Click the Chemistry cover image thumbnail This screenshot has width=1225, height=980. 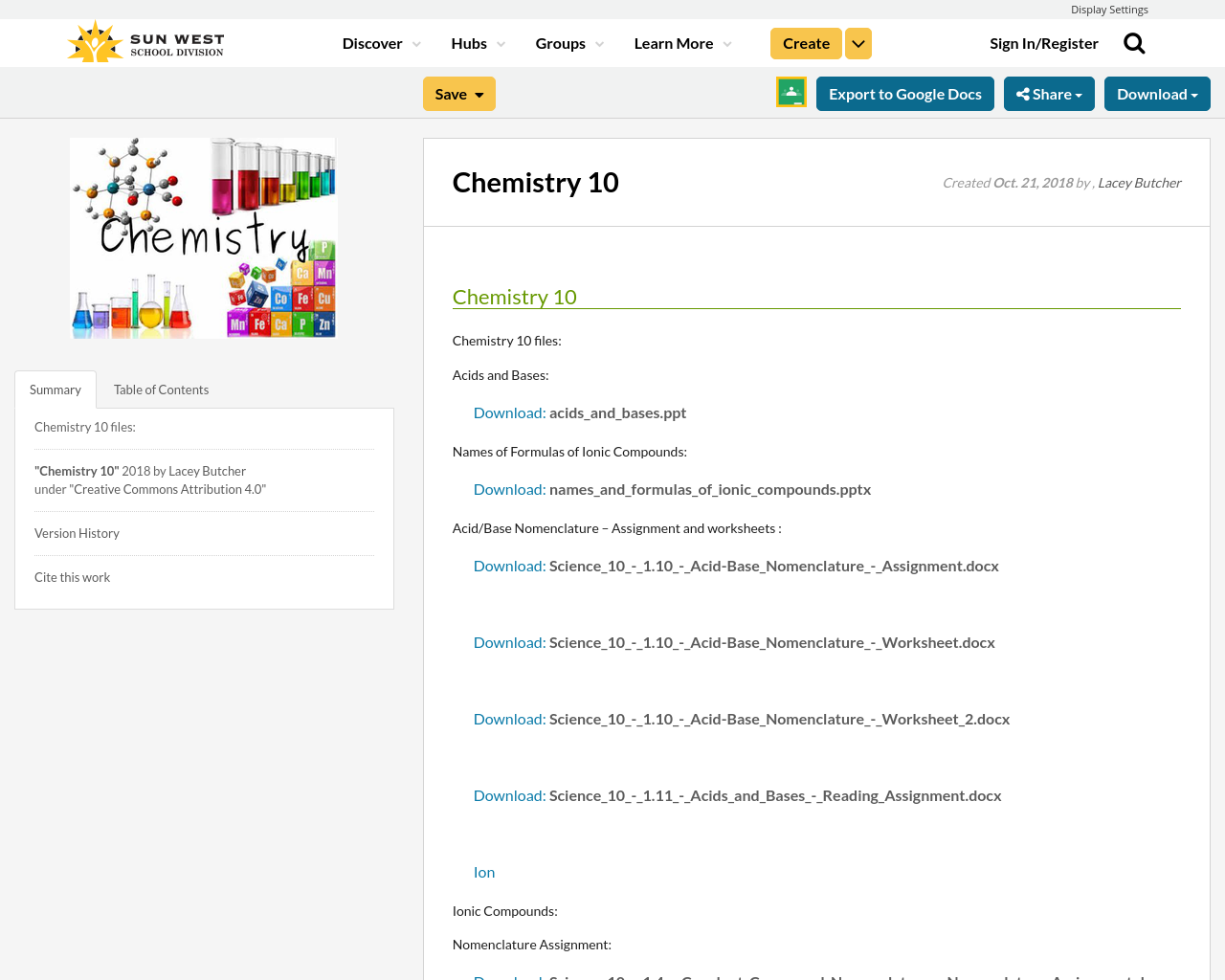(203, 238)
